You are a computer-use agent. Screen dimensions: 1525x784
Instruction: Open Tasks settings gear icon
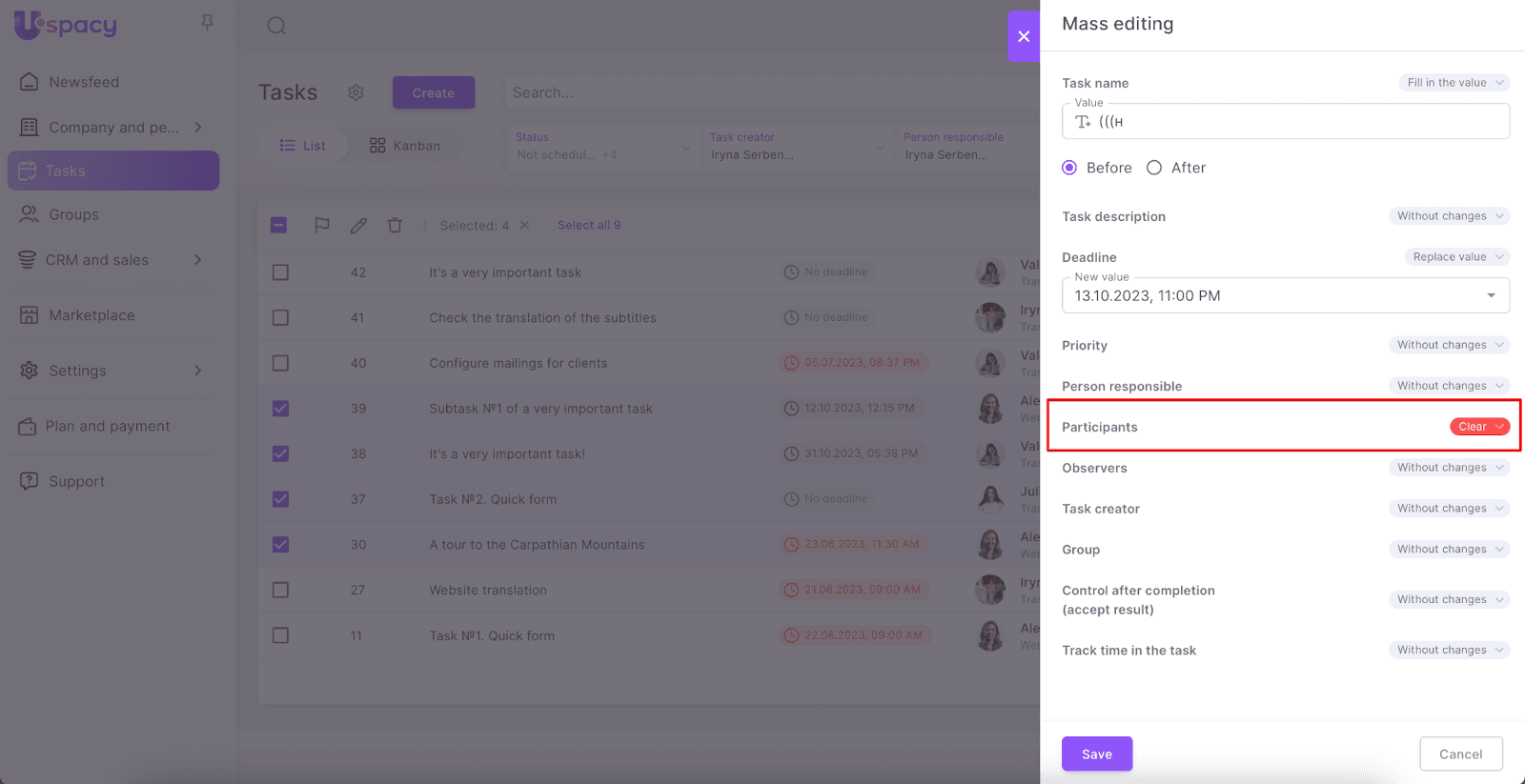coord(356,92)
